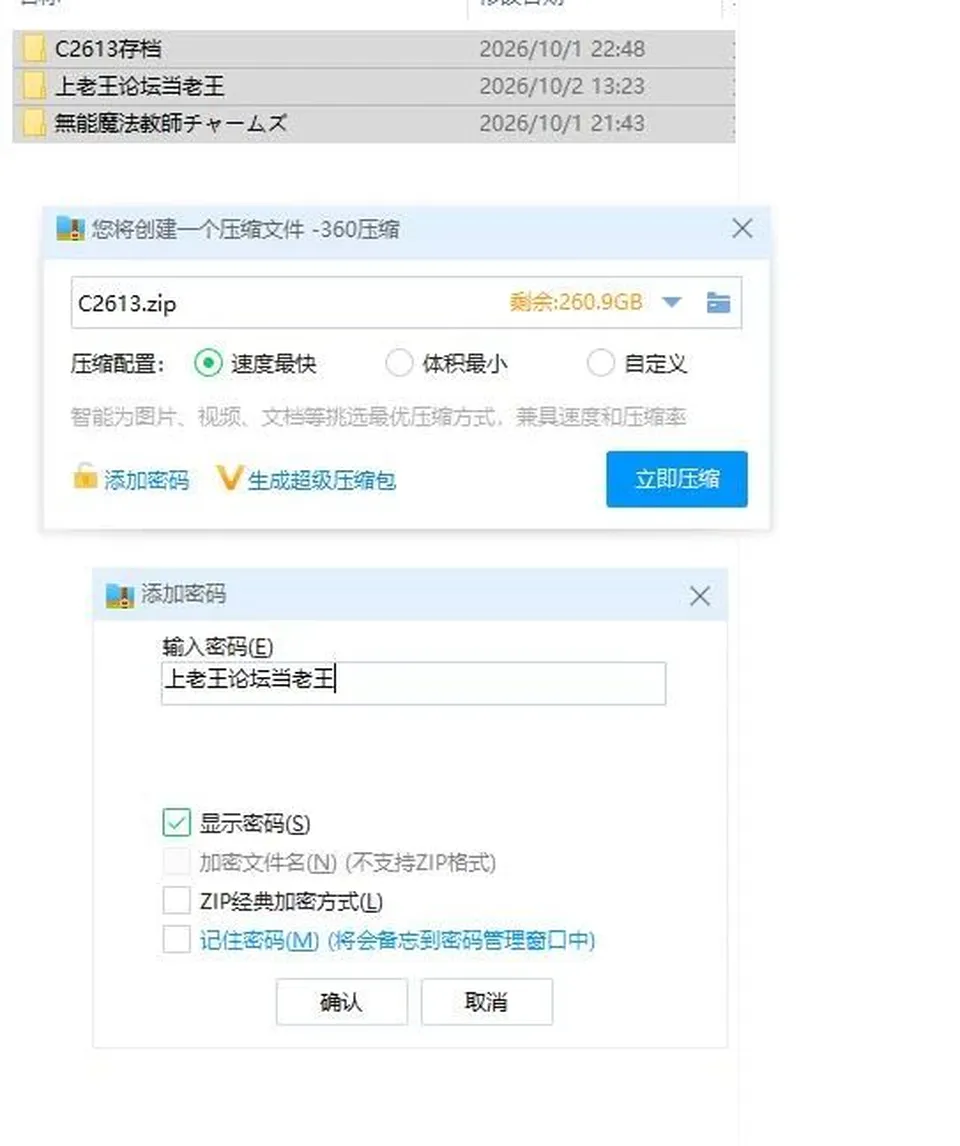Click the C2613存档 folder icon
960x1146 pixels.
click(34, 49)
